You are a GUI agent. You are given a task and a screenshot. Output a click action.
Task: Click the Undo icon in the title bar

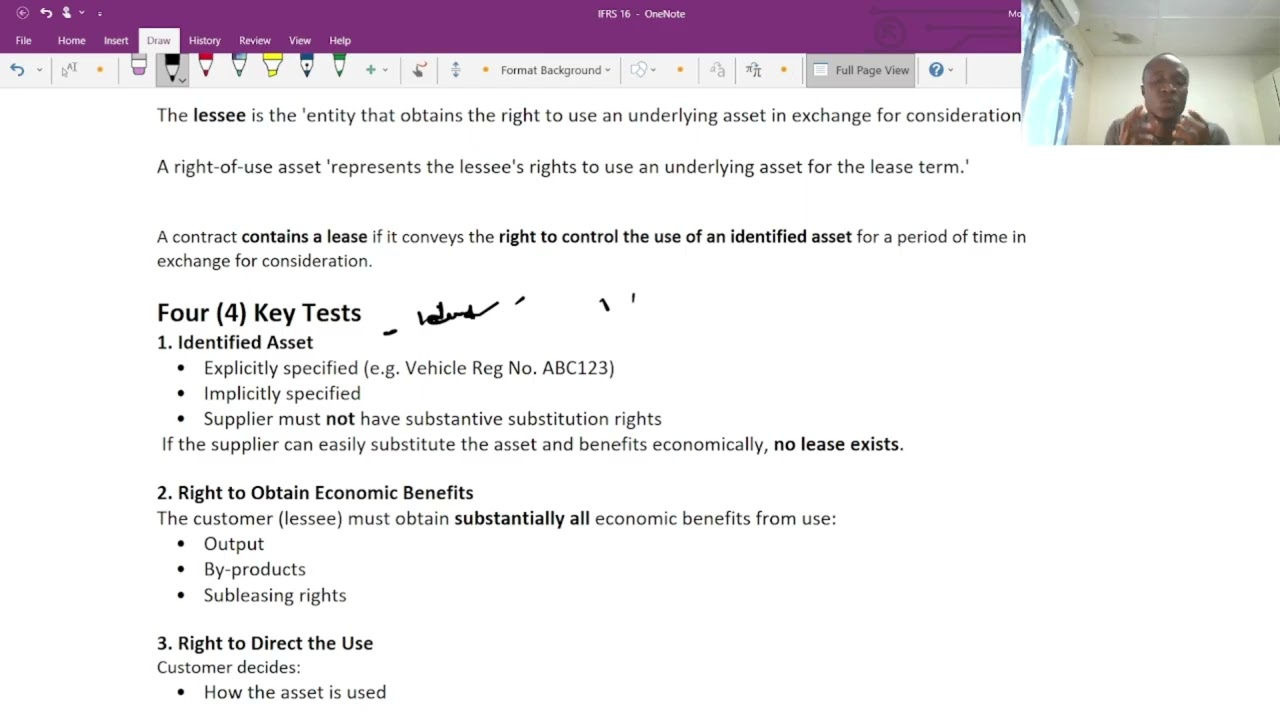[x=46, y=13]
